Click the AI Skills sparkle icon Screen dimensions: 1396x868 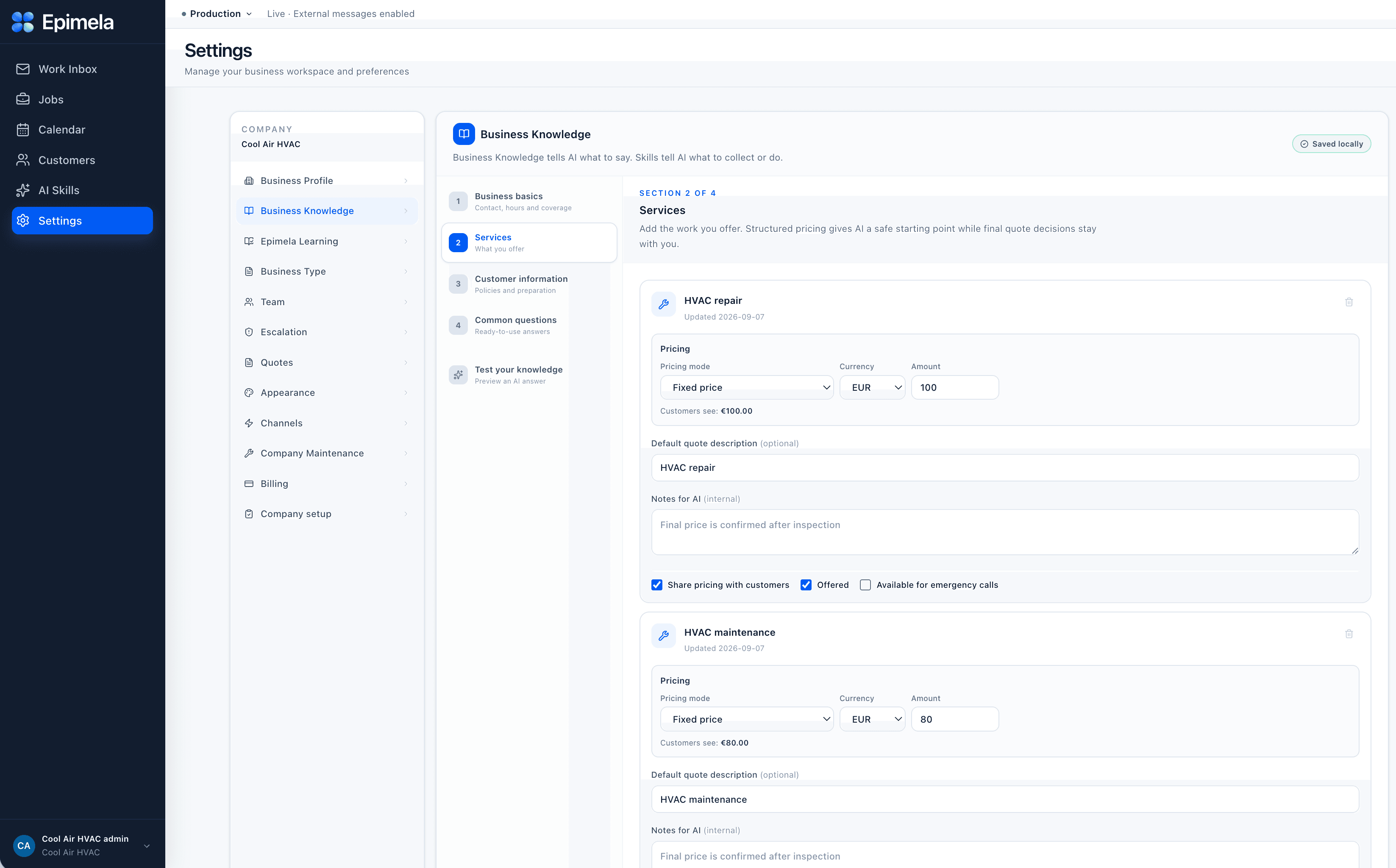(23, 190)
